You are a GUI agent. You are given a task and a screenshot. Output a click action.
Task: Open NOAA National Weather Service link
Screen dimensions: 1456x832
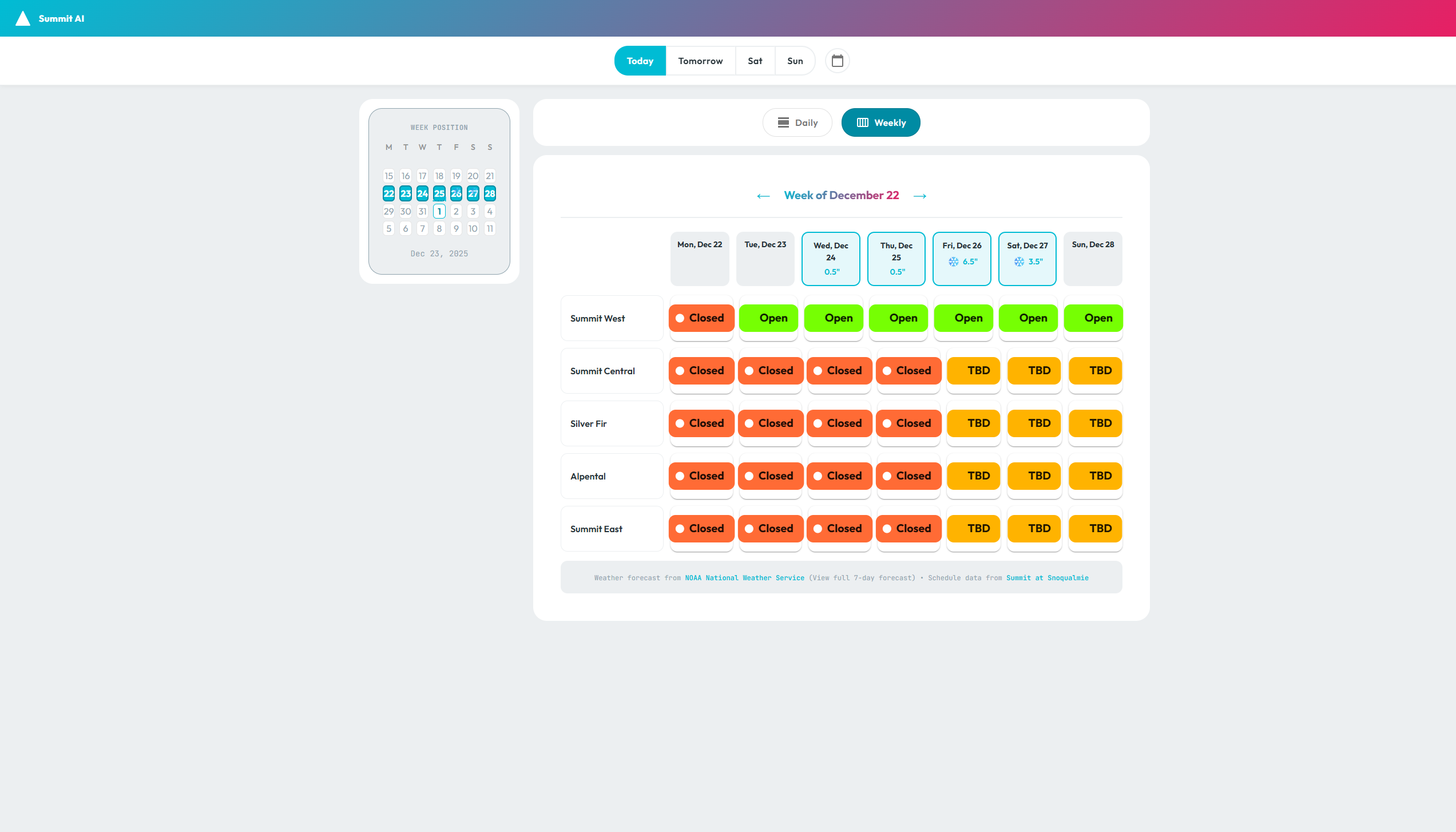(x=744, y=578)
